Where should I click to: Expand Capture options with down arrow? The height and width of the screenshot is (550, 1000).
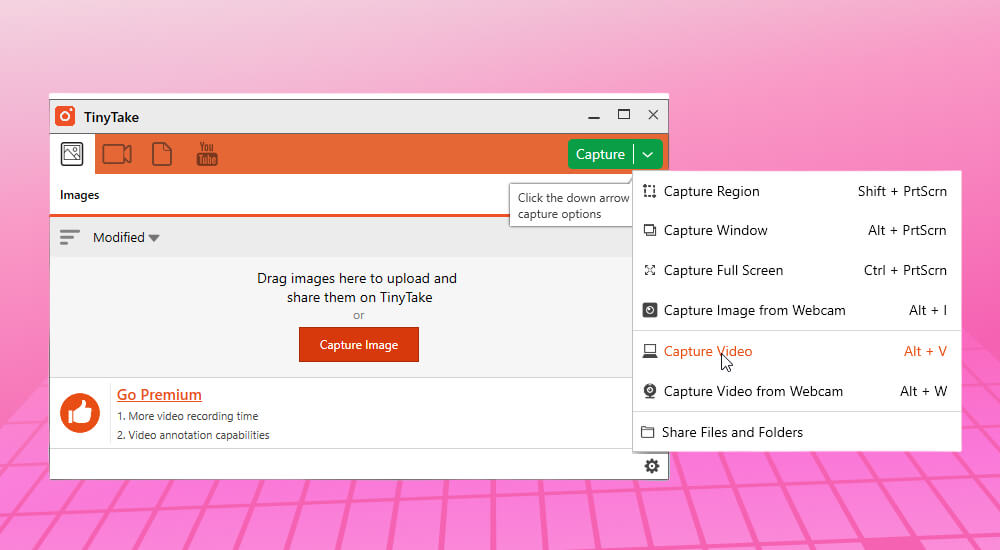pos(648,154)
